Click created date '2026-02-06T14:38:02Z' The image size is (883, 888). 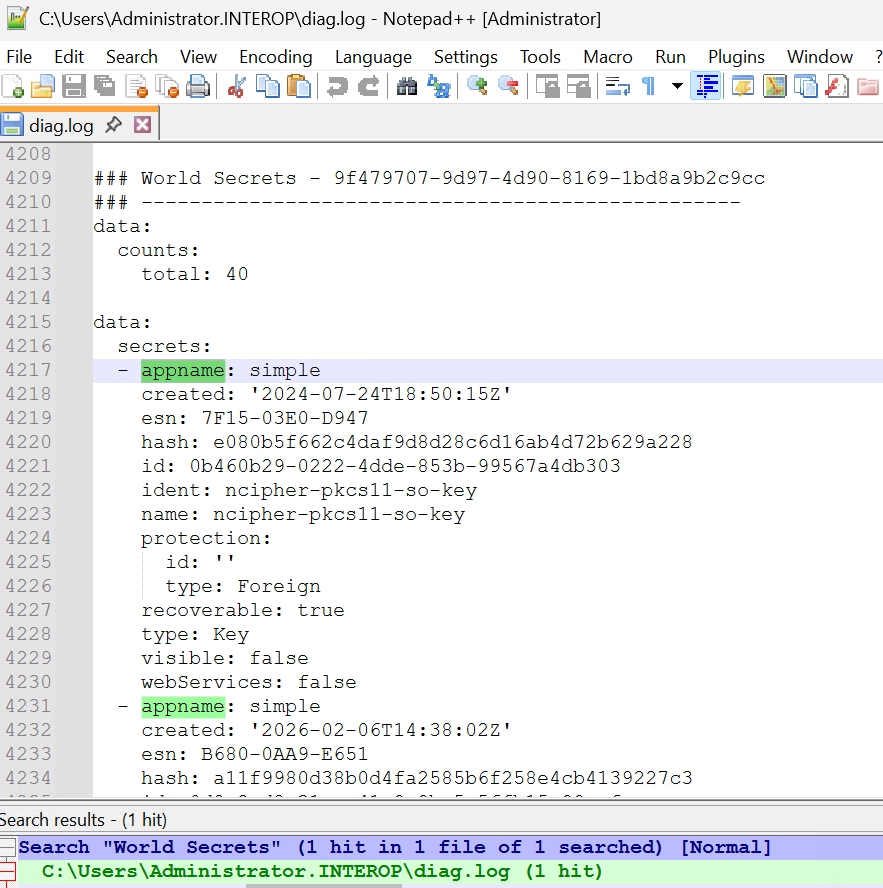click(380, 731)
